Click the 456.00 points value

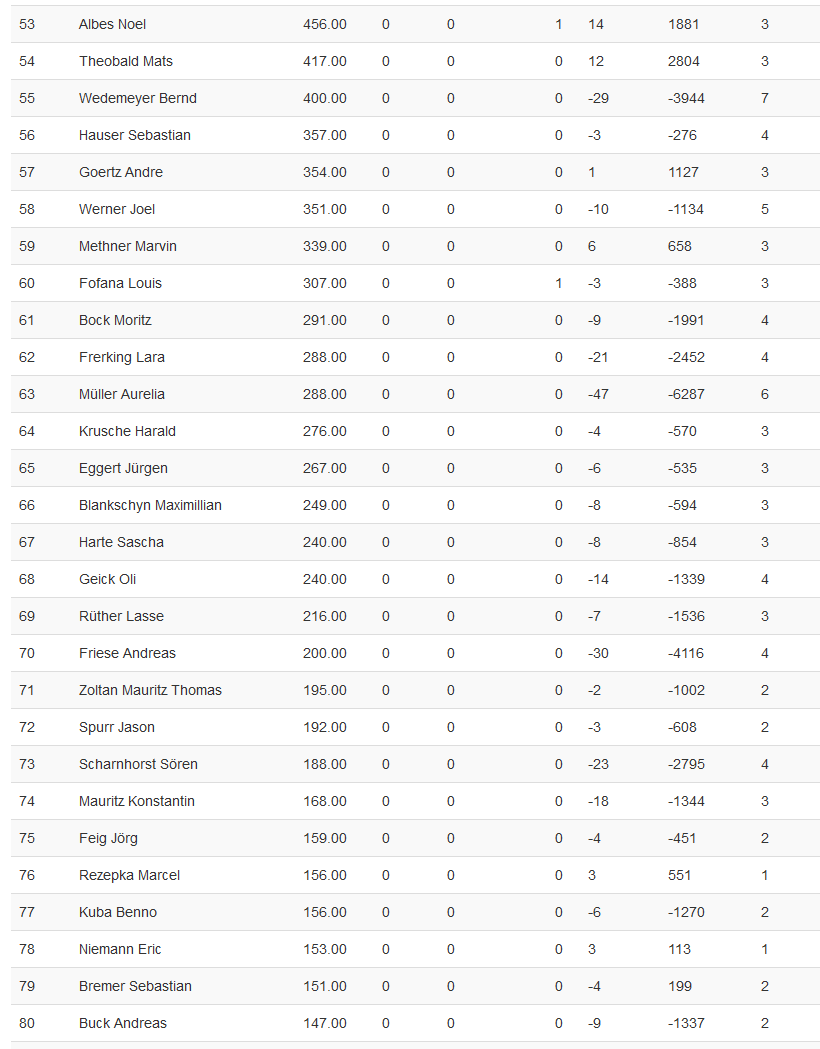click(x=325, y=24)
